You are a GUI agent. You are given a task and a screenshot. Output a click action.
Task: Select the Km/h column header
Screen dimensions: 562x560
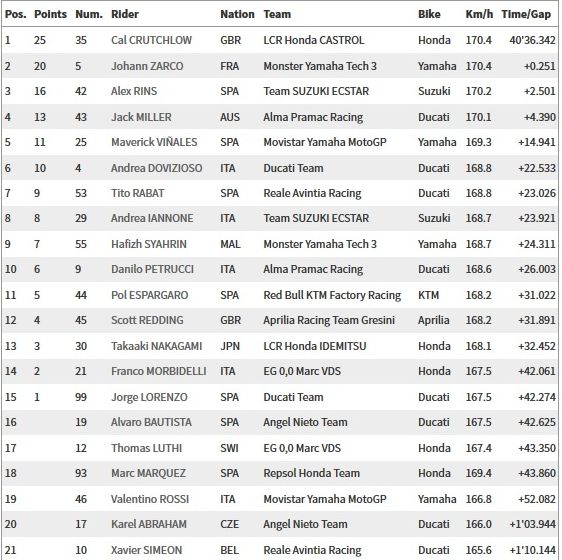[x=479, y=14]
